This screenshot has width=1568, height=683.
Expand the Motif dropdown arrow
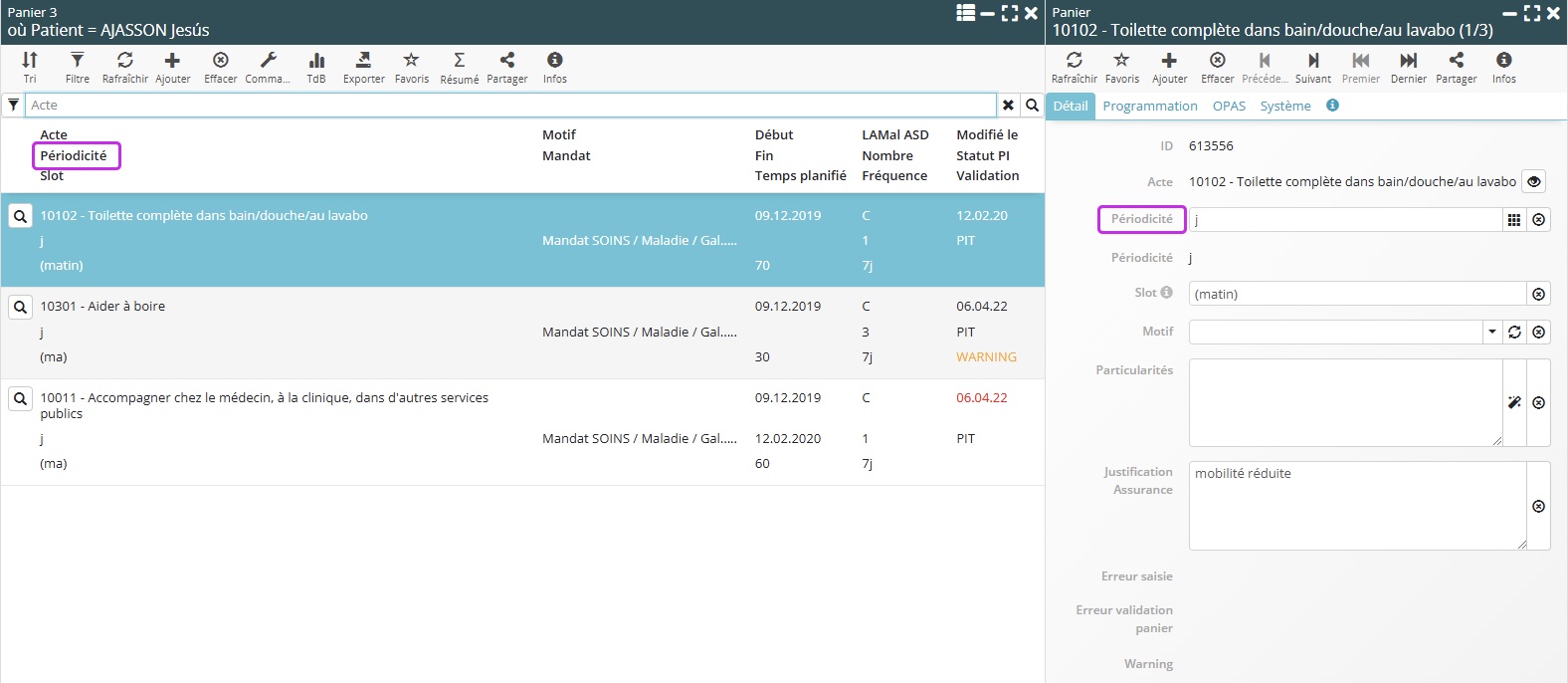(1492, 333)
